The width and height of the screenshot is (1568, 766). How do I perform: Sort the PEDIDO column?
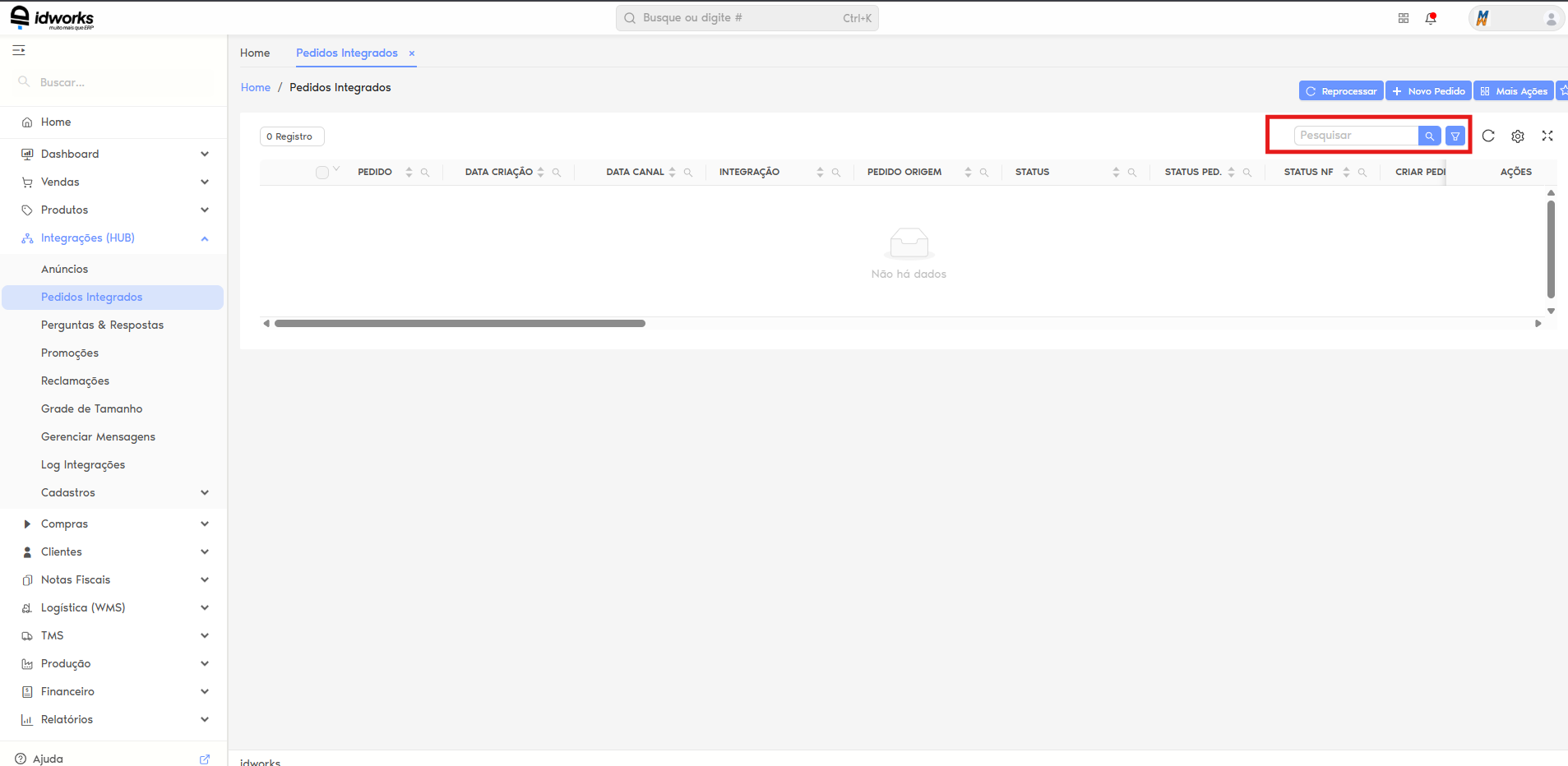pyautogui.click(x=409, y=172)
